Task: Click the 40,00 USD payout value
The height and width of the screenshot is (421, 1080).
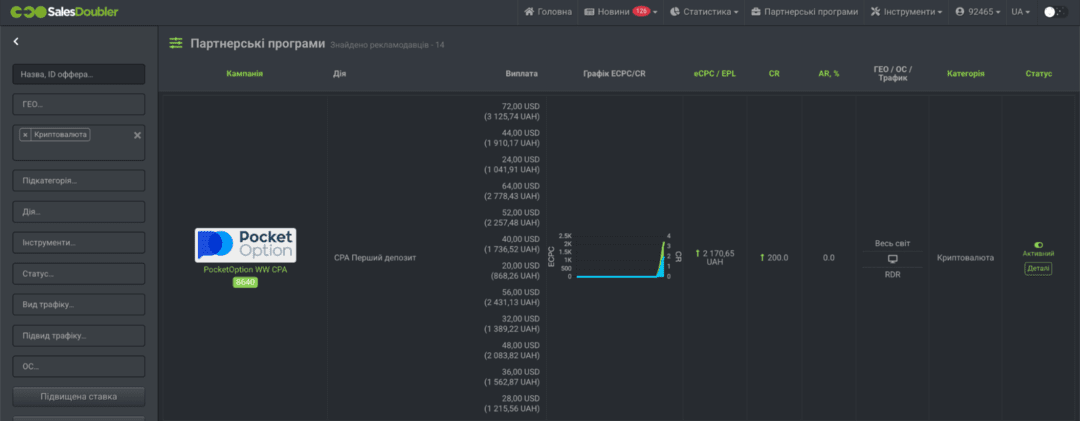Action: [521, 239]
